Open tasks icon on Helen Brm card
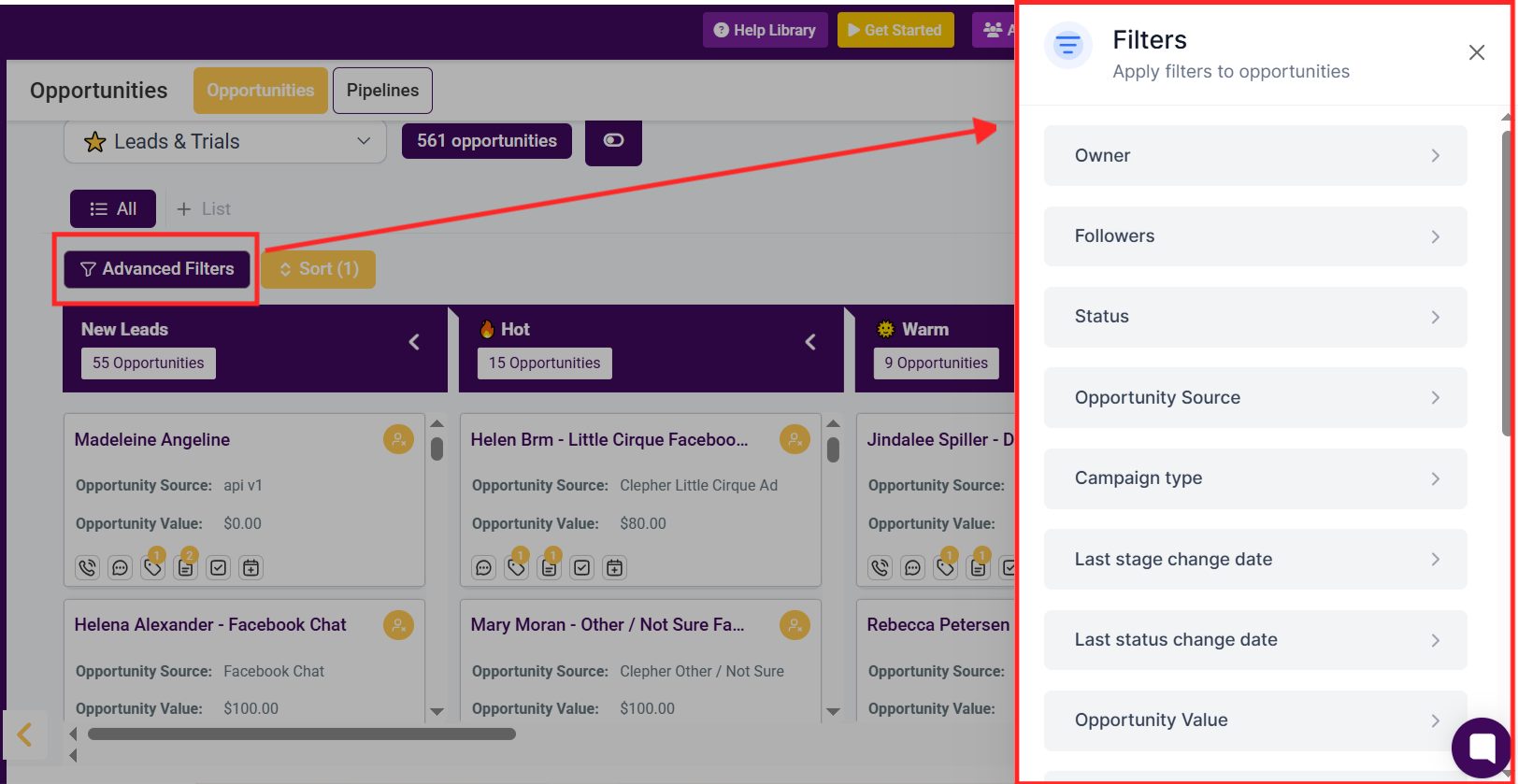The image size is (1518, 784). [x=582, y=567]
